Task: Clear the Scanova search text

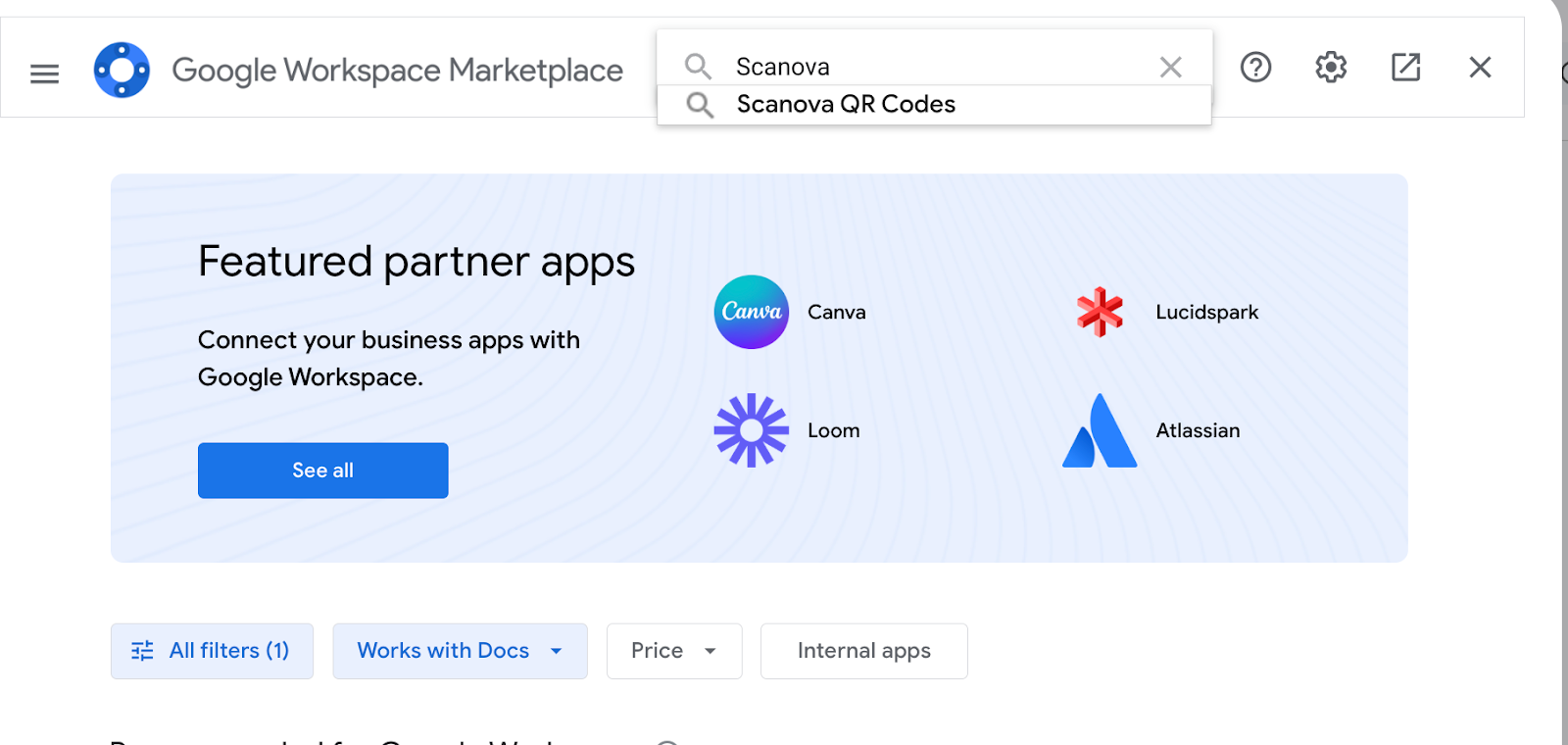Action: pyautogui.click(x=1170, y=67)
